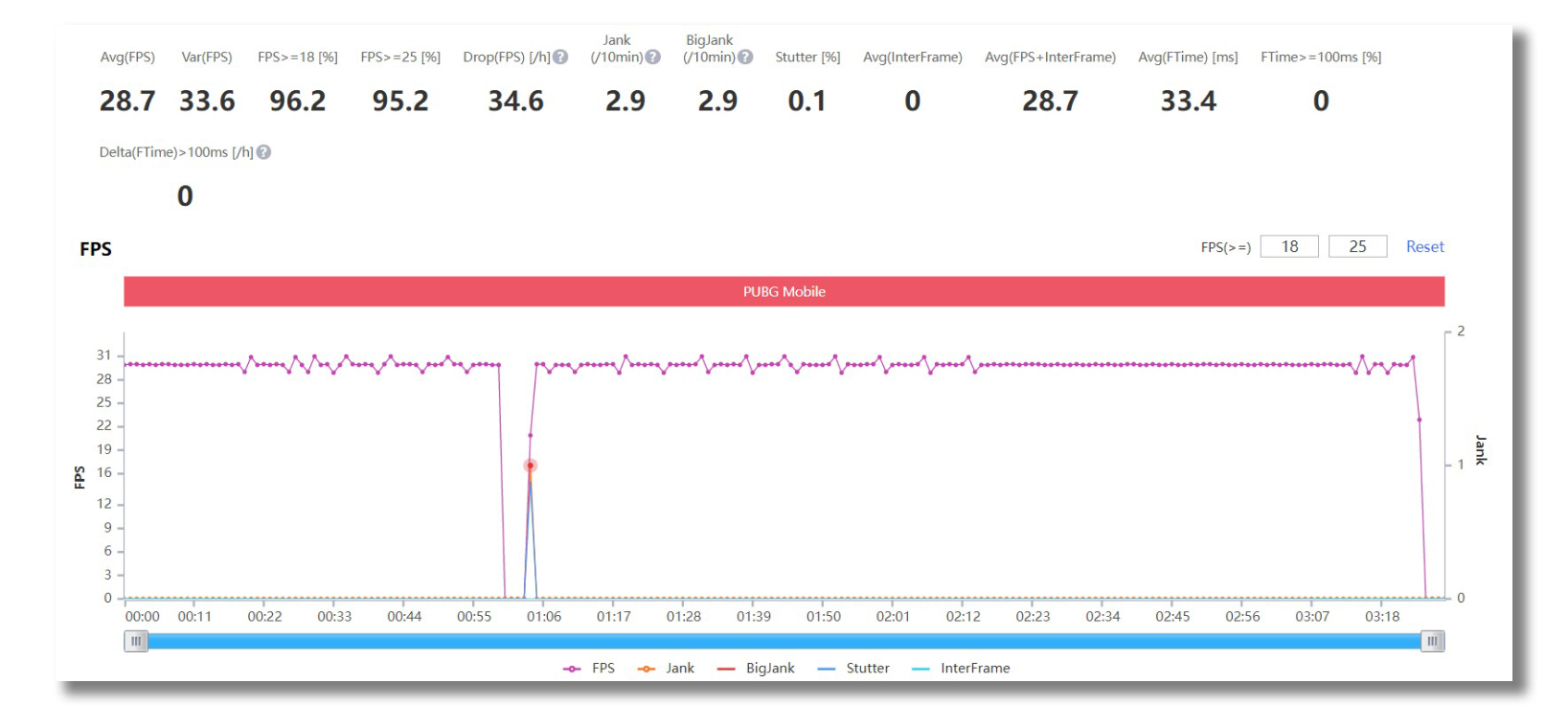Click the Avg(InterFrame) label

pos(913,57)
